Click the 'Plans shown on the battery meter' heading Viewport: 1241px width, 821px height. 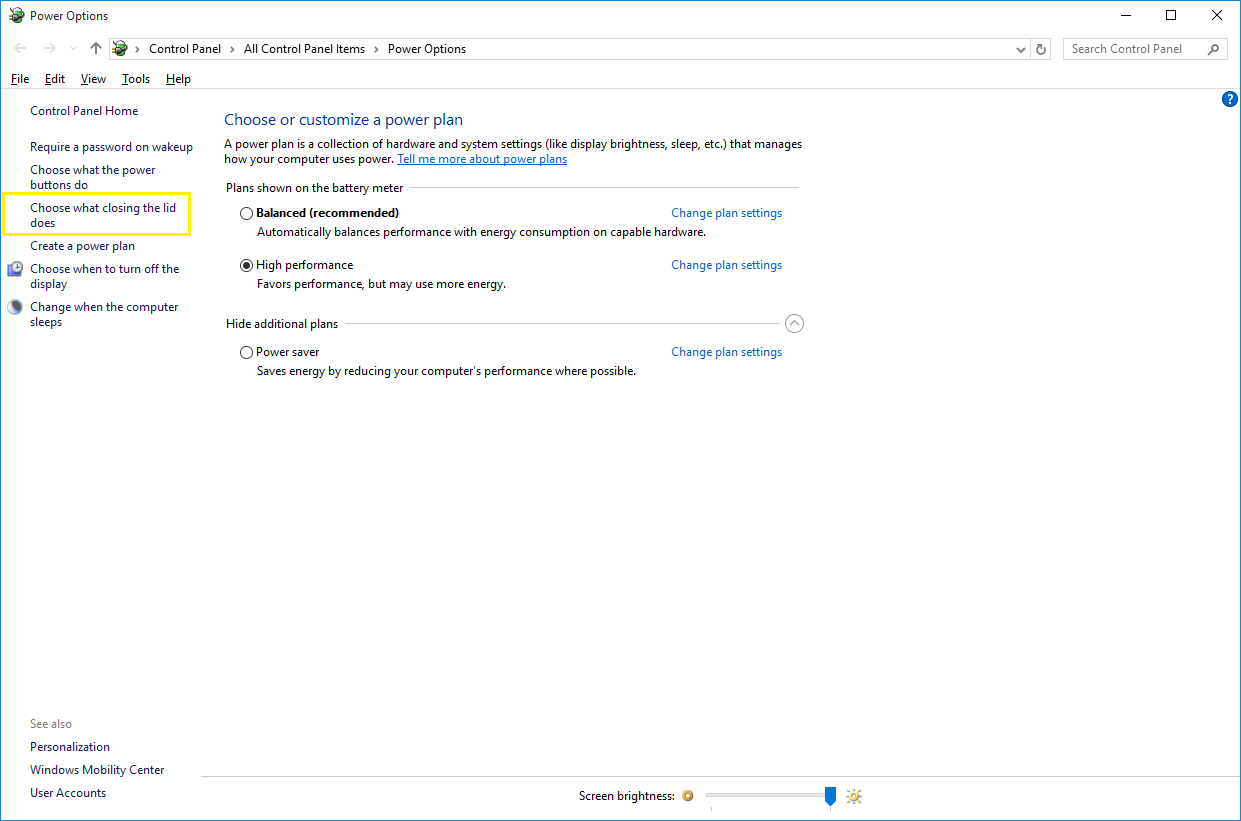tap(314, 188)
